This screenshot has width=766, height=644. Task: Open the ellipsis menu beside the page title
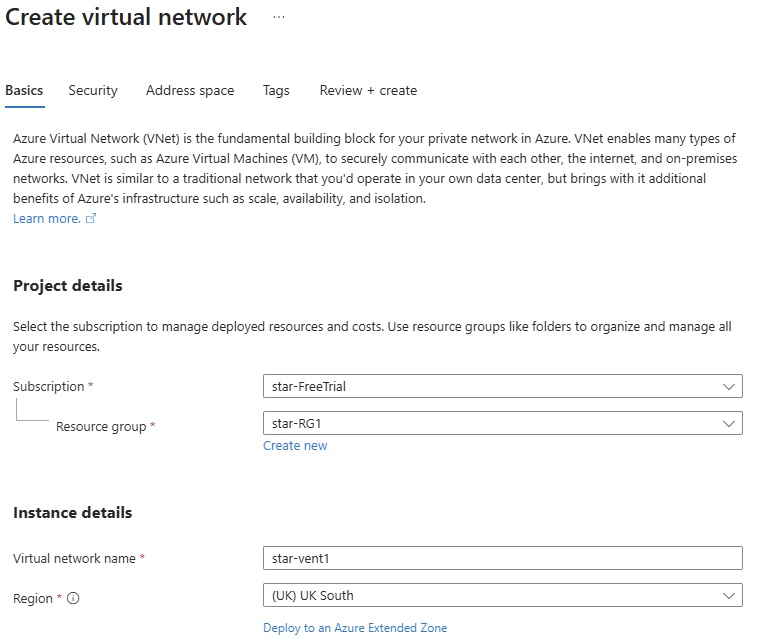(x=279, y=17)
